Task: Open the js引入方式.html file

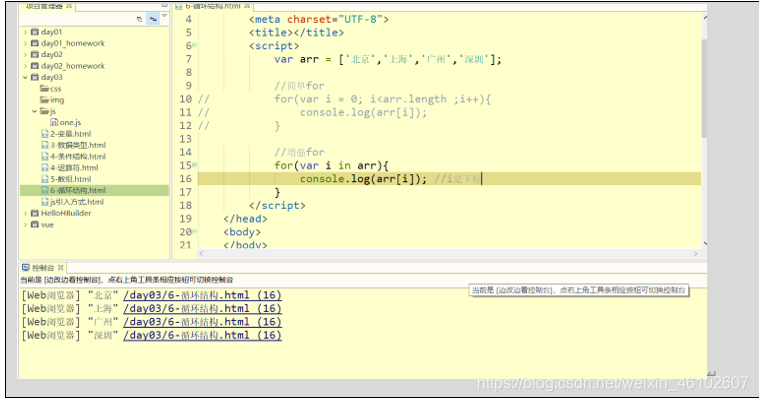Action: coord(77,202)
